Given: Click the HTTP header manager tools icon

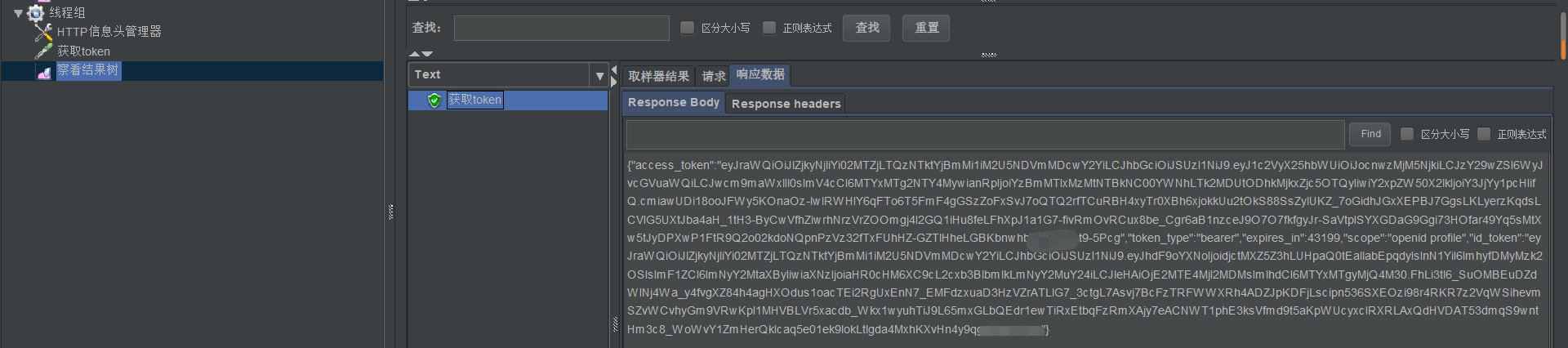Looking at the screenshot, I should [43, 32].
